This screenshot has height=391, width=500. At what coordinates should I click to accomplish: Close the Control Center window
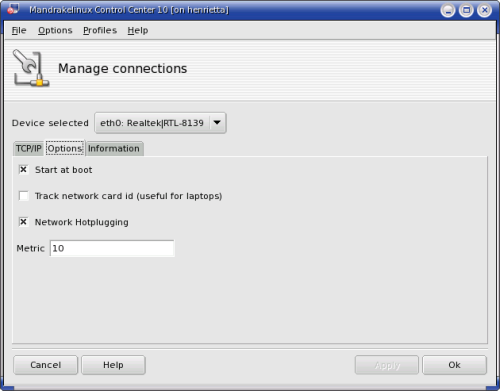pyautogui.click(x=485, y=10)
